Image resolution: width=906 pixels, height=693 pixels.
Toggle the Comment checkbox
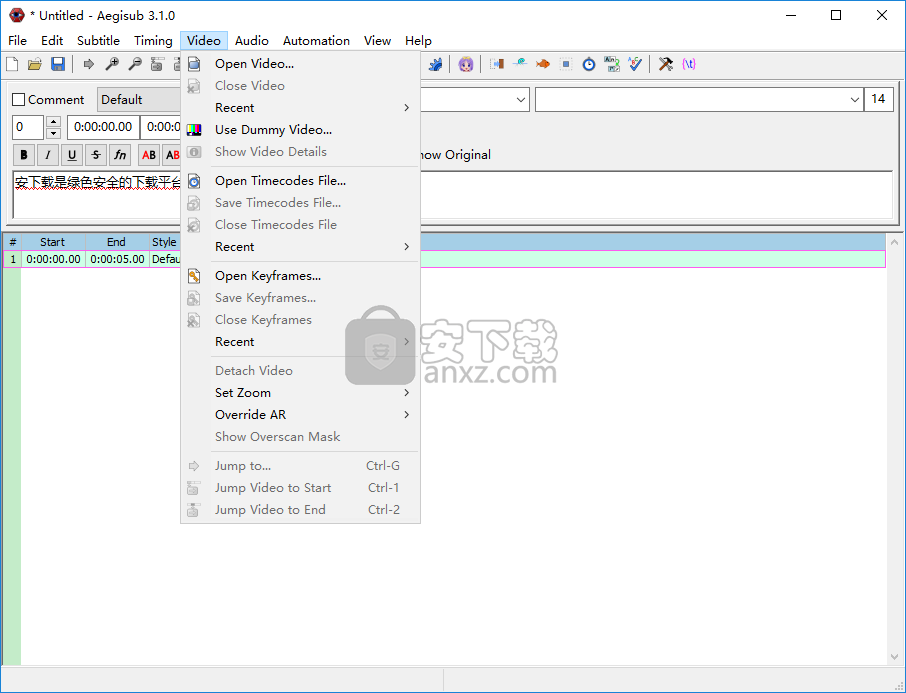click(18, 100)
